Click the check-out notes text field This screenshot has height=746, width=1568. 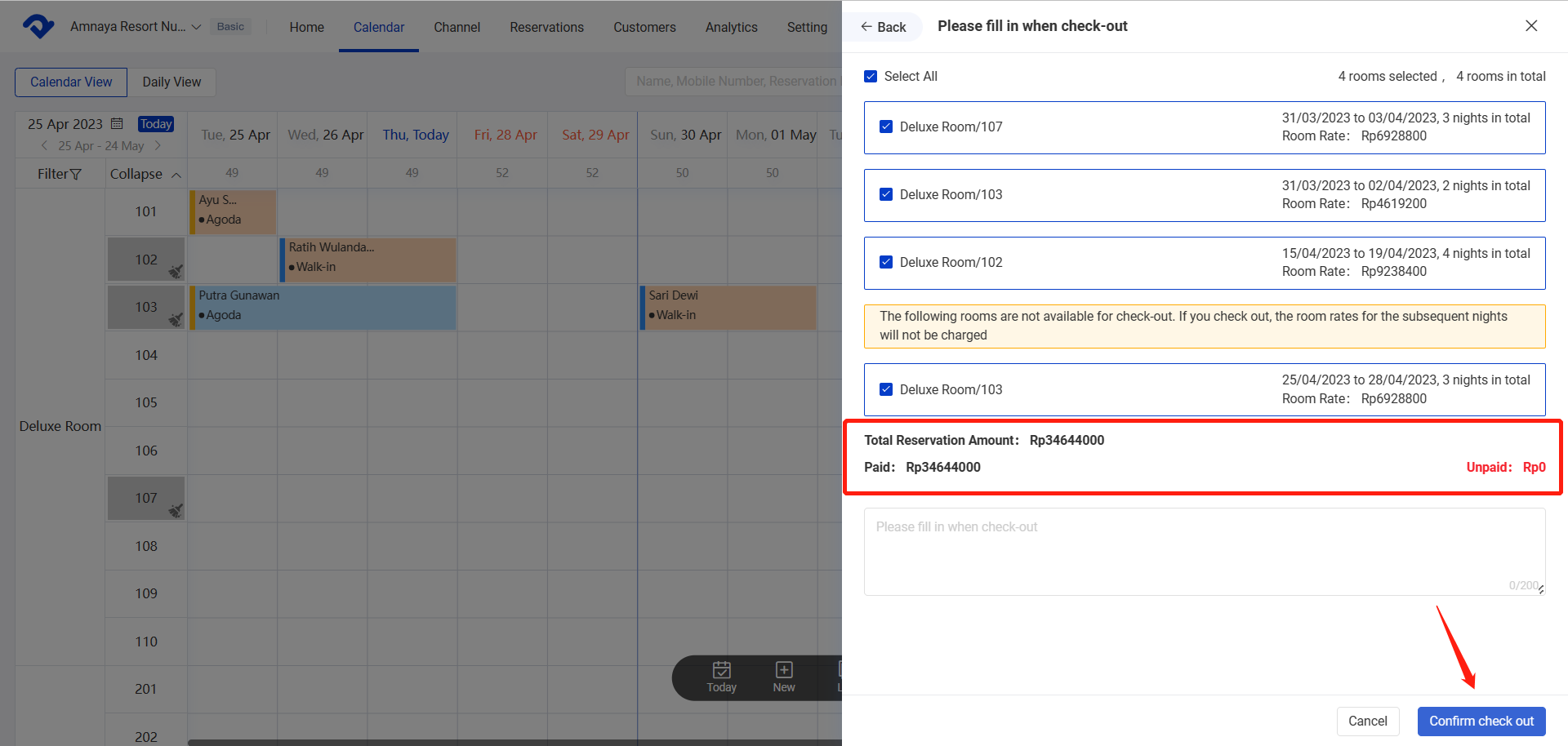click(x=1204, y=552)
